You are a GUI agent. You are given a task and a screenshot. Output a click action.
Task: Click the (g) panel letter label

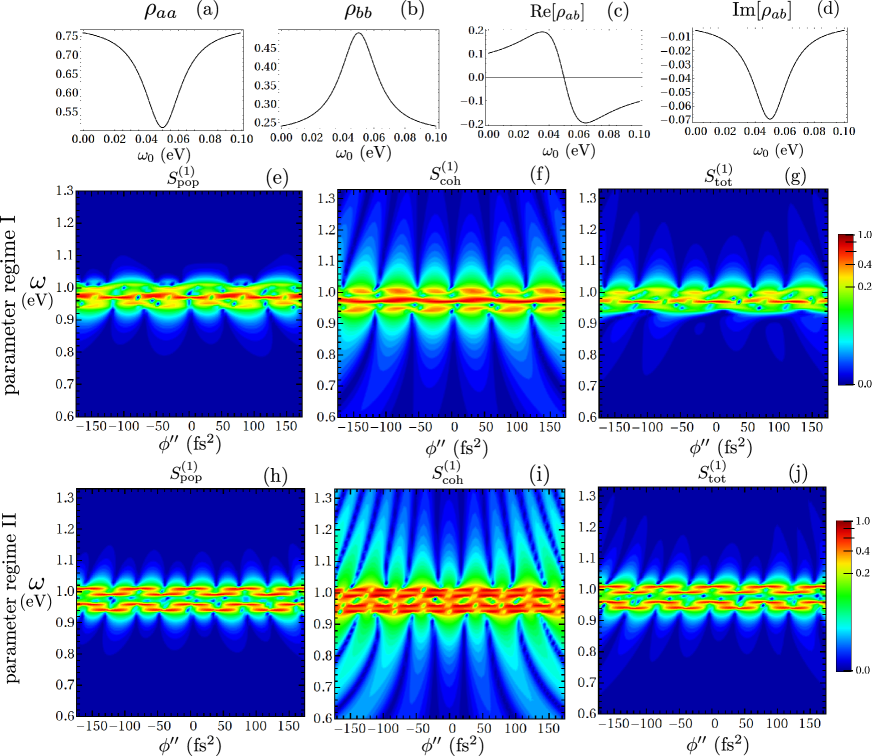click(x=796, y=176)
